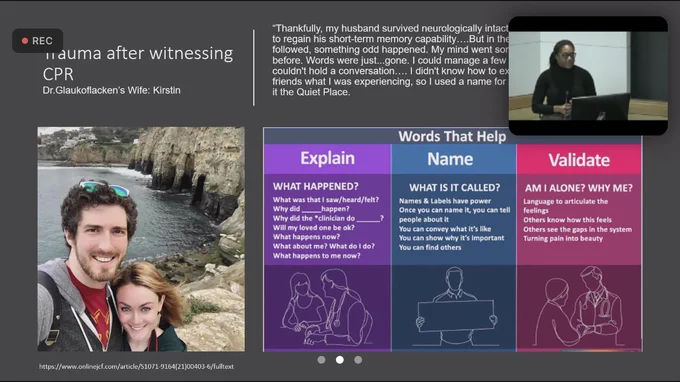Screen dimensions: 680x382
Task: Click the doctor holding hands illustration under Validate
Action: 579,306
